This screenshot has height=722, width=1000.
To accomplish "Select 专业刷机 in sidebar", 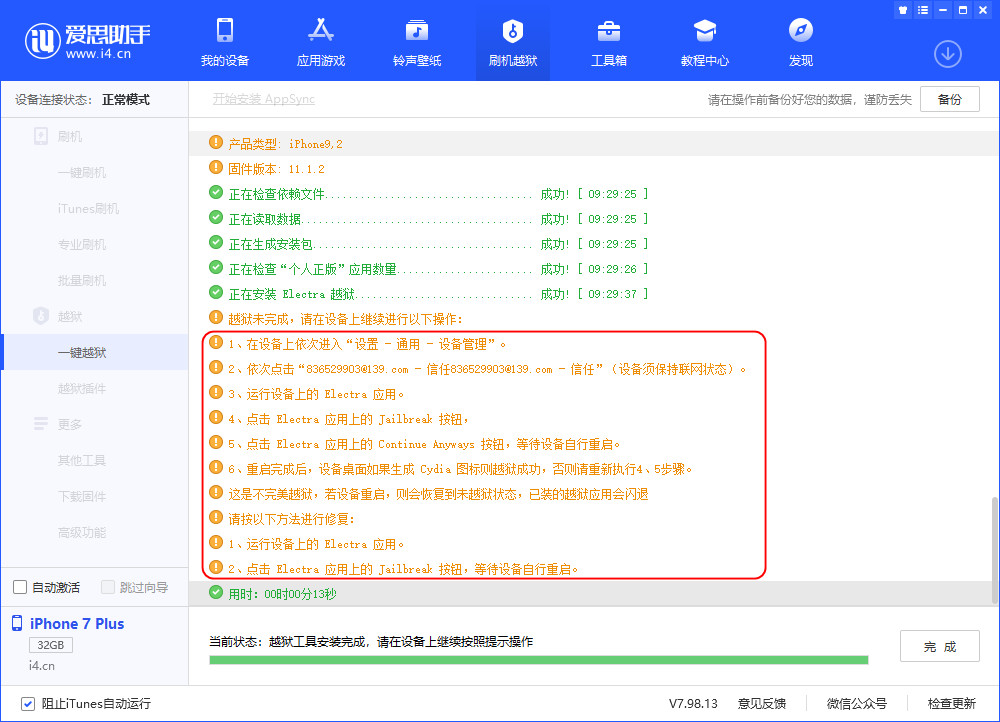I will [x=82, y=244].
